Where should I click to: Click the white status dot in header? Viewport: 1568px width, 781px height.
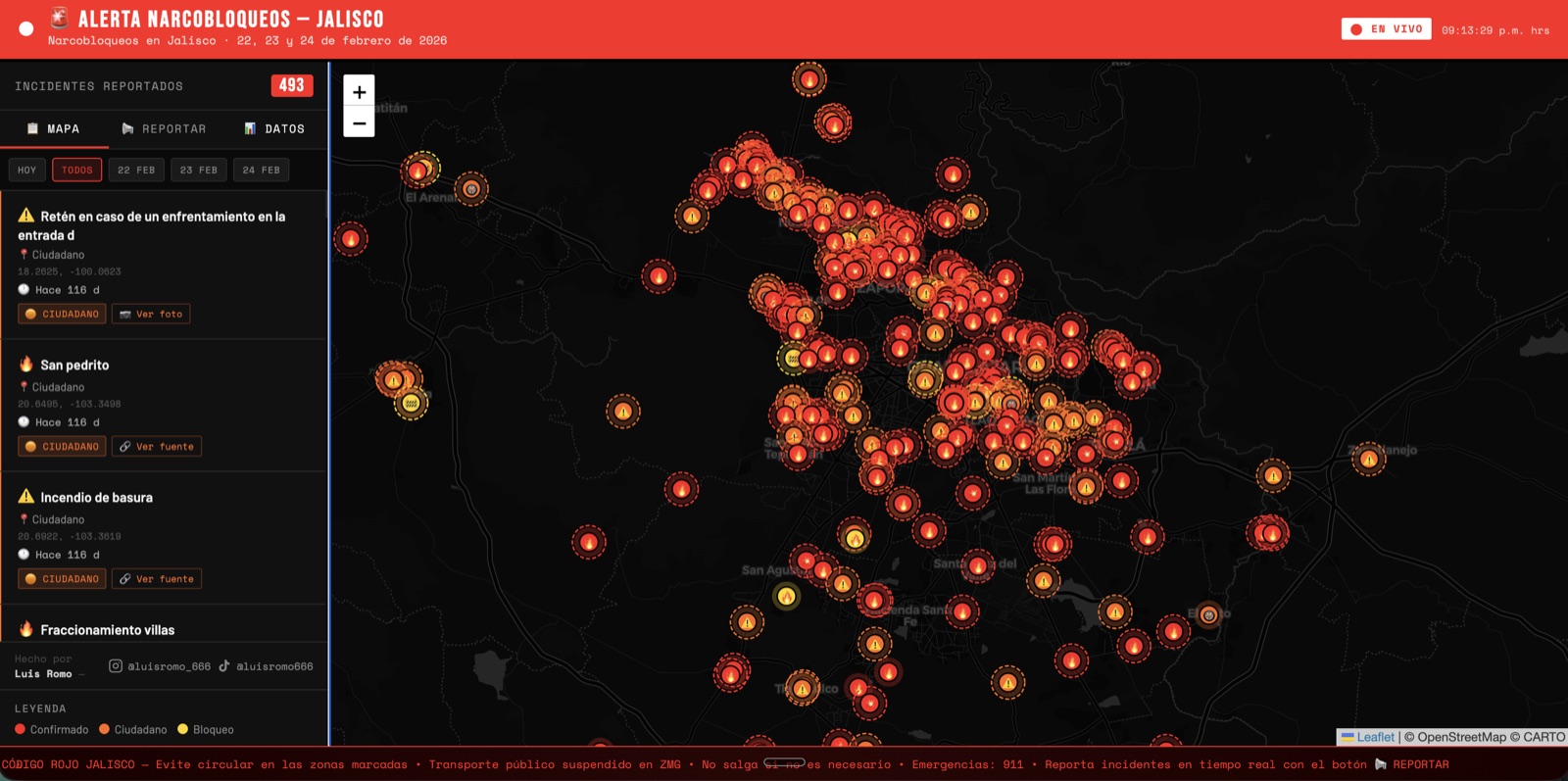click(26, 29)
